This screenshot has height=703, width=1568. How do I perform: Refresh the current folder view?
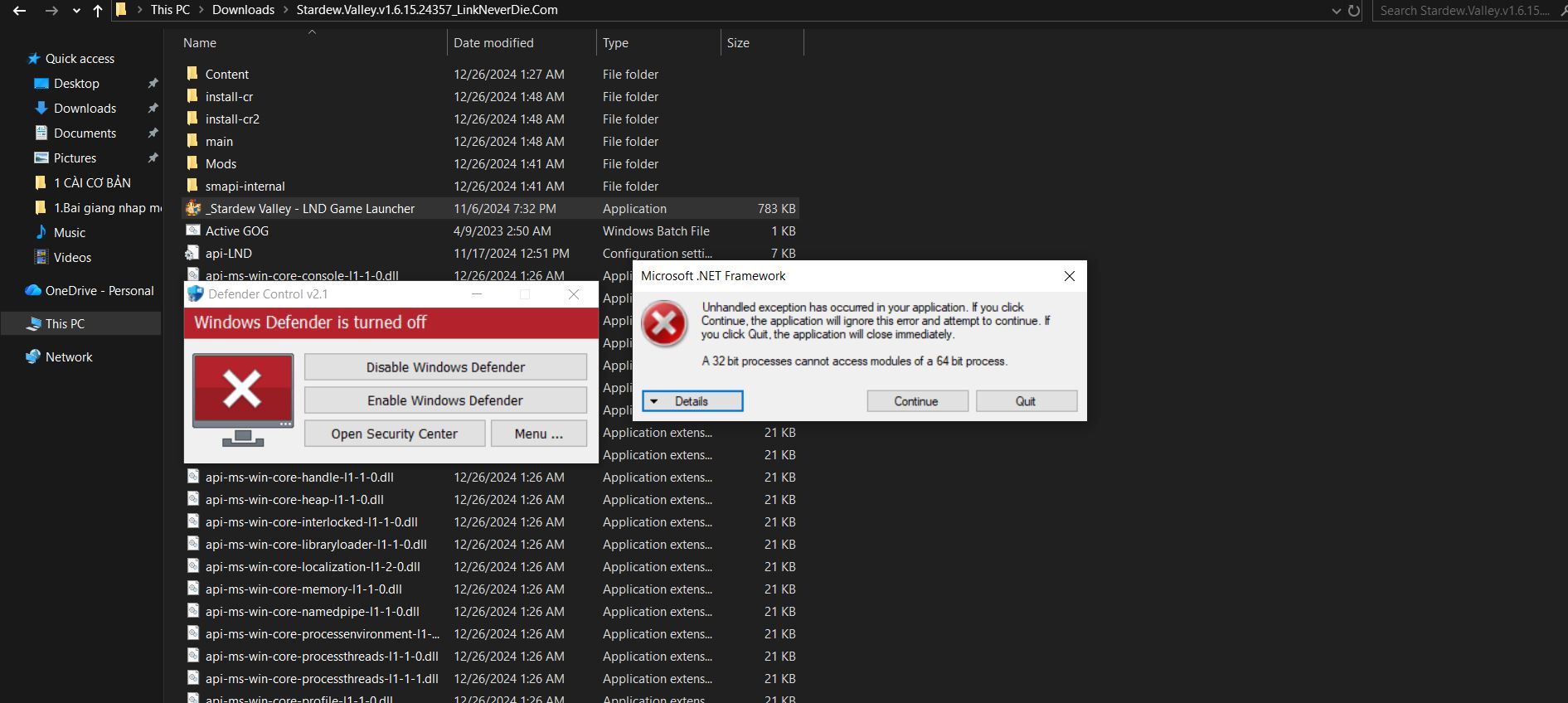[x=1354, y=11]
